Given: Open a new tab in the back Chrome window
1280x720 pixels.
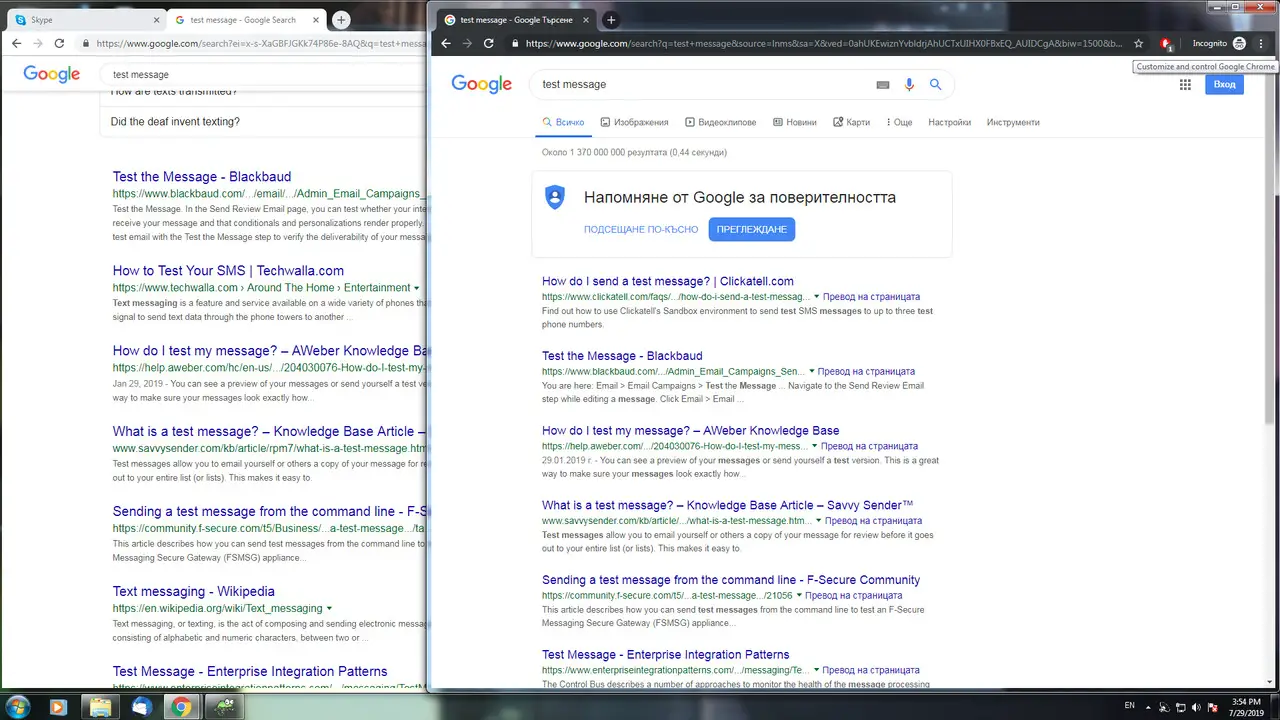Looking at the screenshot, I should 341,20.
